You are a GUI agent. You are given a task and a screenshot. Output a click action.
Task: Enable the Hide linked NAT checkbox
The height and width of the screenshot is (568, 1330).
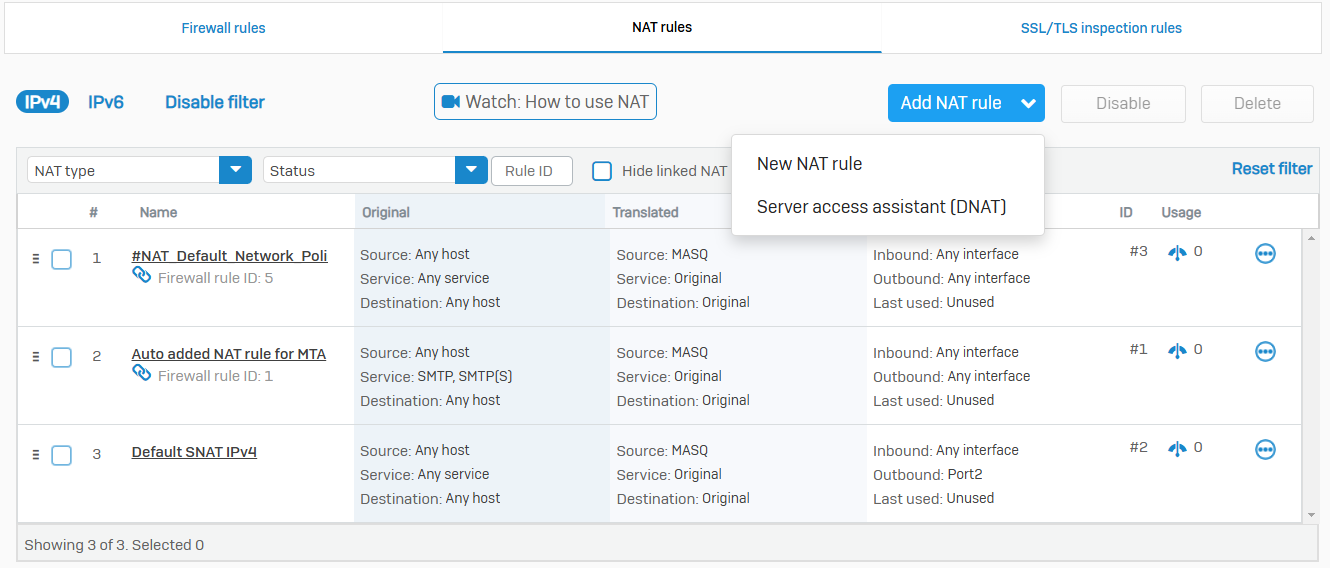click(x=602, y=171)
